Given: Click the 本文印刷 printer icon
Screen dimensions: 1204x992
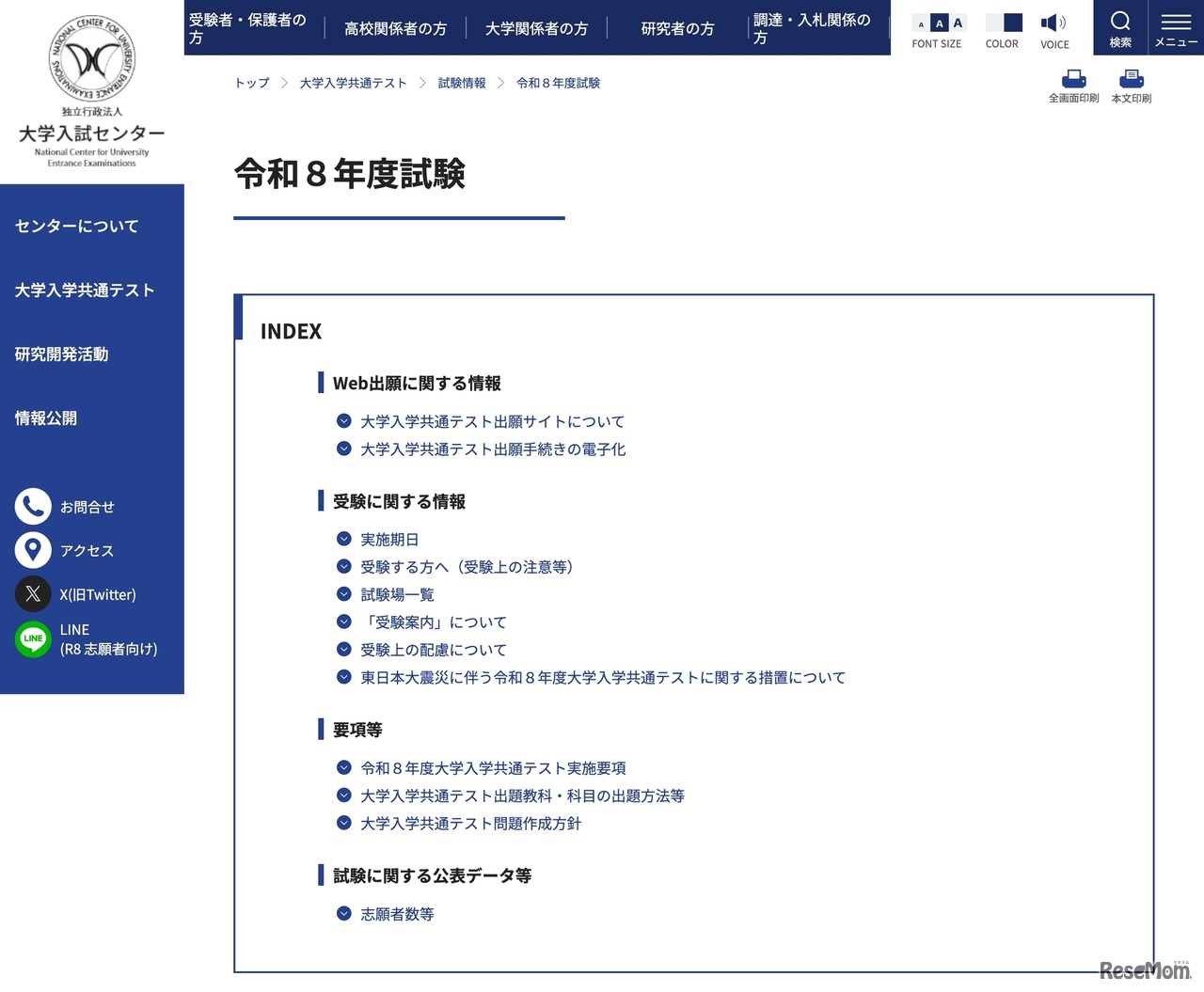Looking at the screenshot, I should tap(1132, 78).
